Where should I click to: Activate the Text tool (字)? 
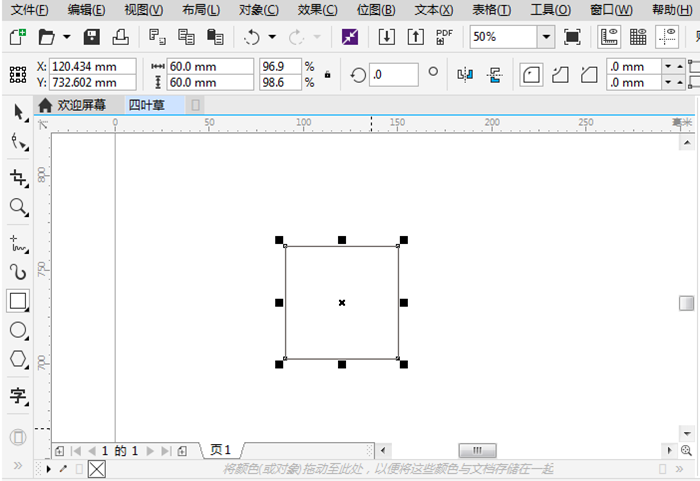point(18,396)
